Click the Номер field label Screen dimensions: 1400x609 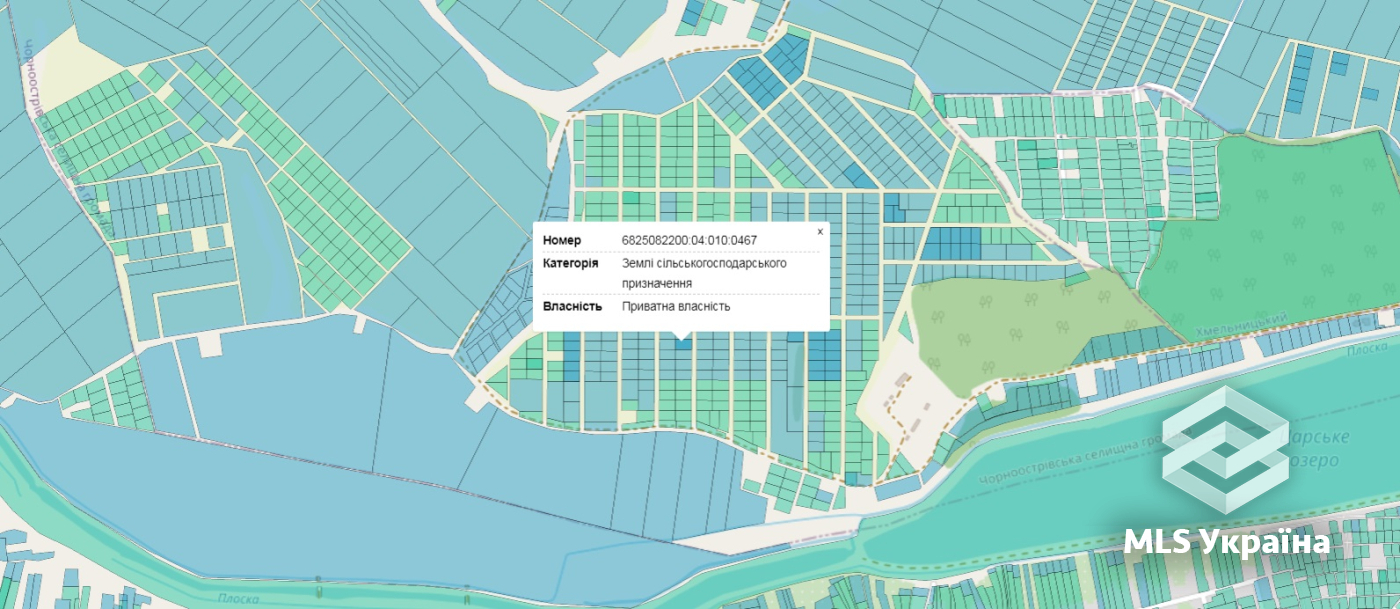[x=562, y=240]
